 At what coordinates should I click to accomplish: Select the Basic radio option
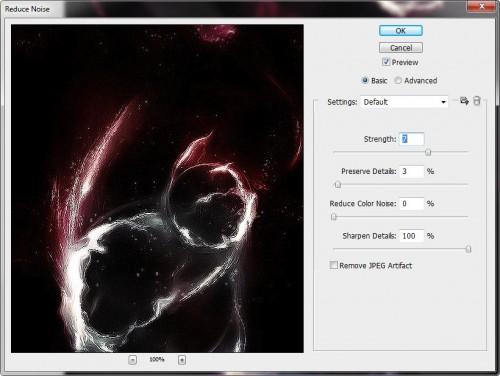pos(365,80)
